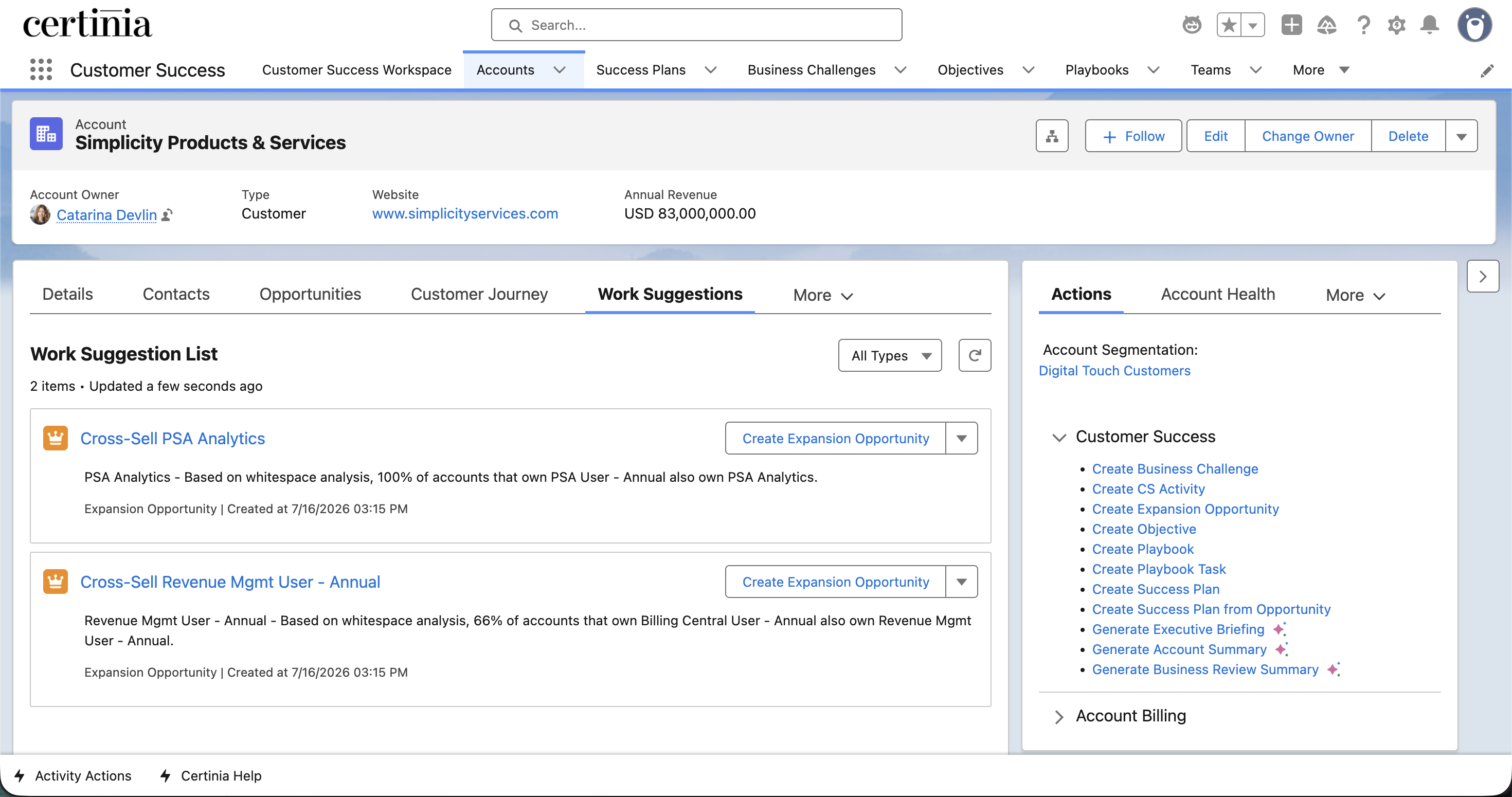Viewport: 1512px width, 797px height.
Task: Click the Create Business Challenge link
Action: (1175, 469)
